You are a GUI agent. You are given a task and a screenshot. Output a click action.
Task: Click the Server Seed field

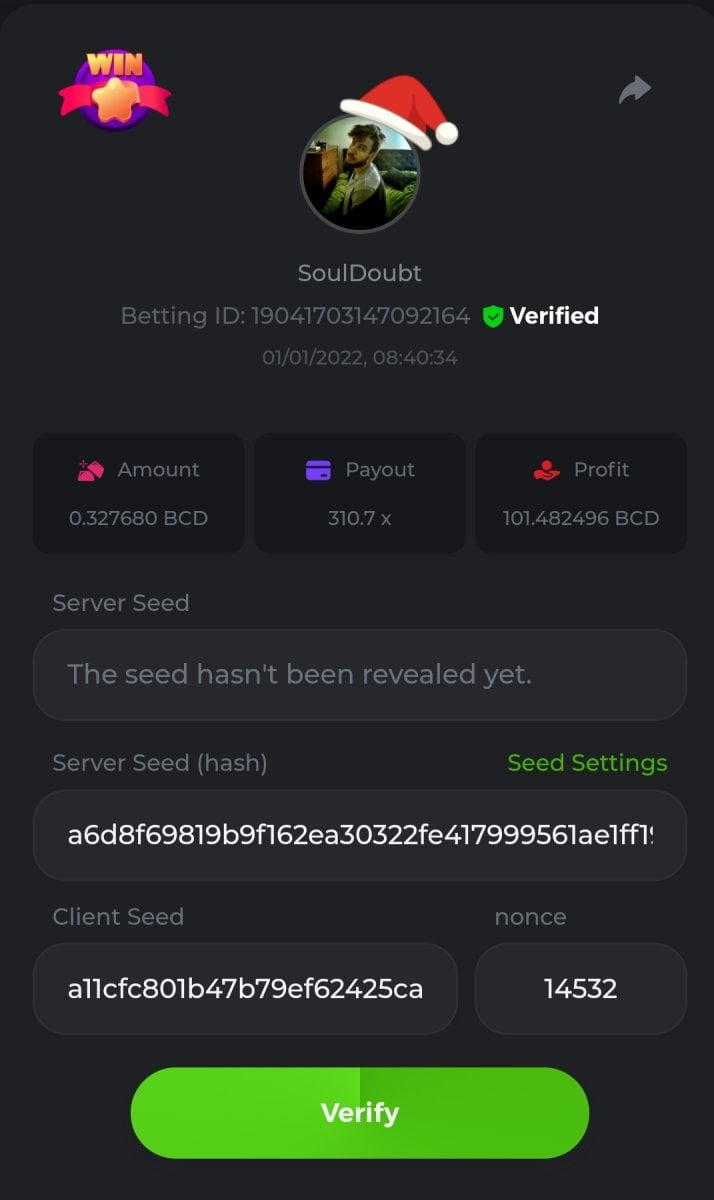(360, 675)
